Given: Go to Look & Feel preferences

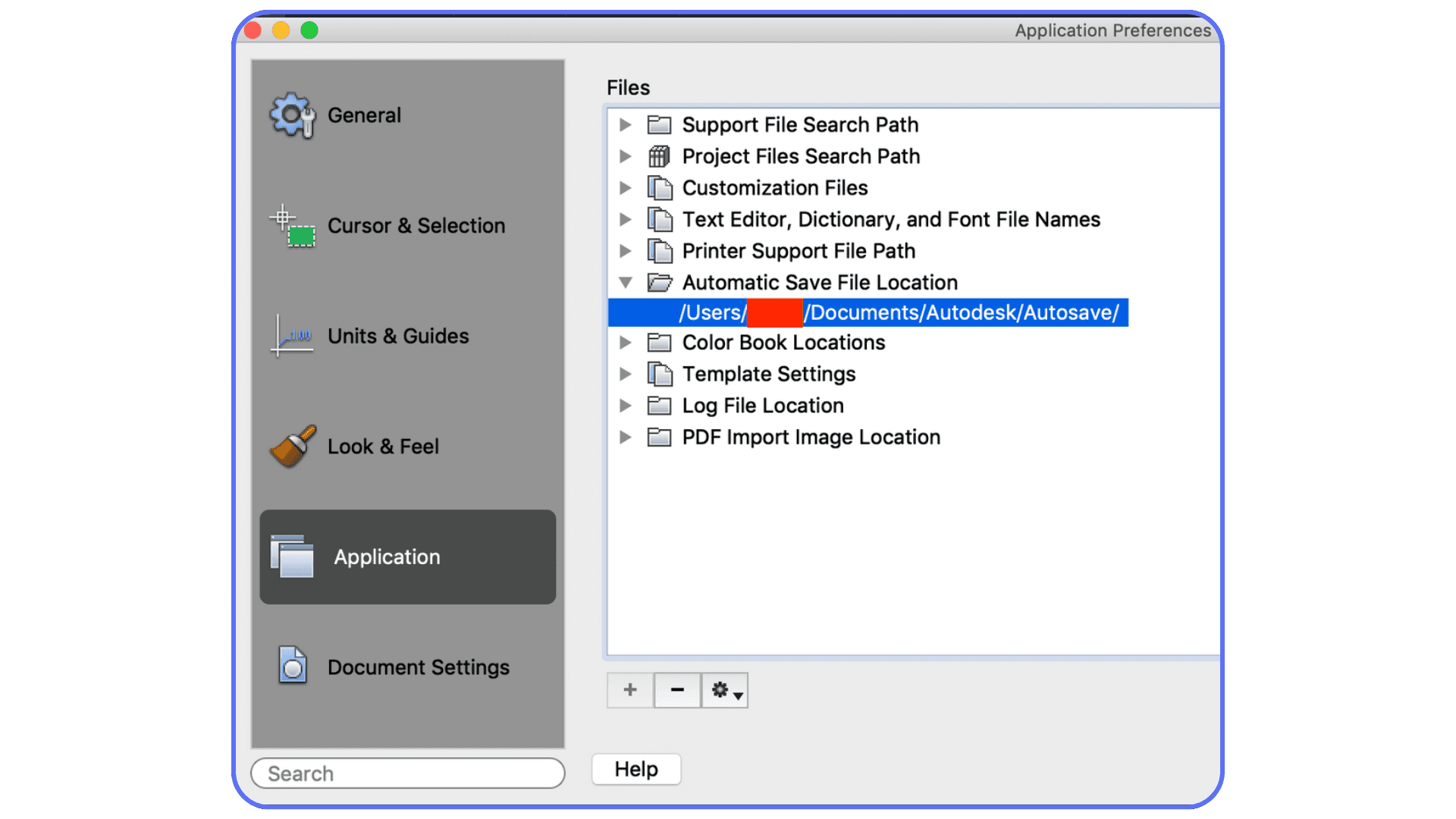Looking at the screenshot, I should tap(408, 447).
